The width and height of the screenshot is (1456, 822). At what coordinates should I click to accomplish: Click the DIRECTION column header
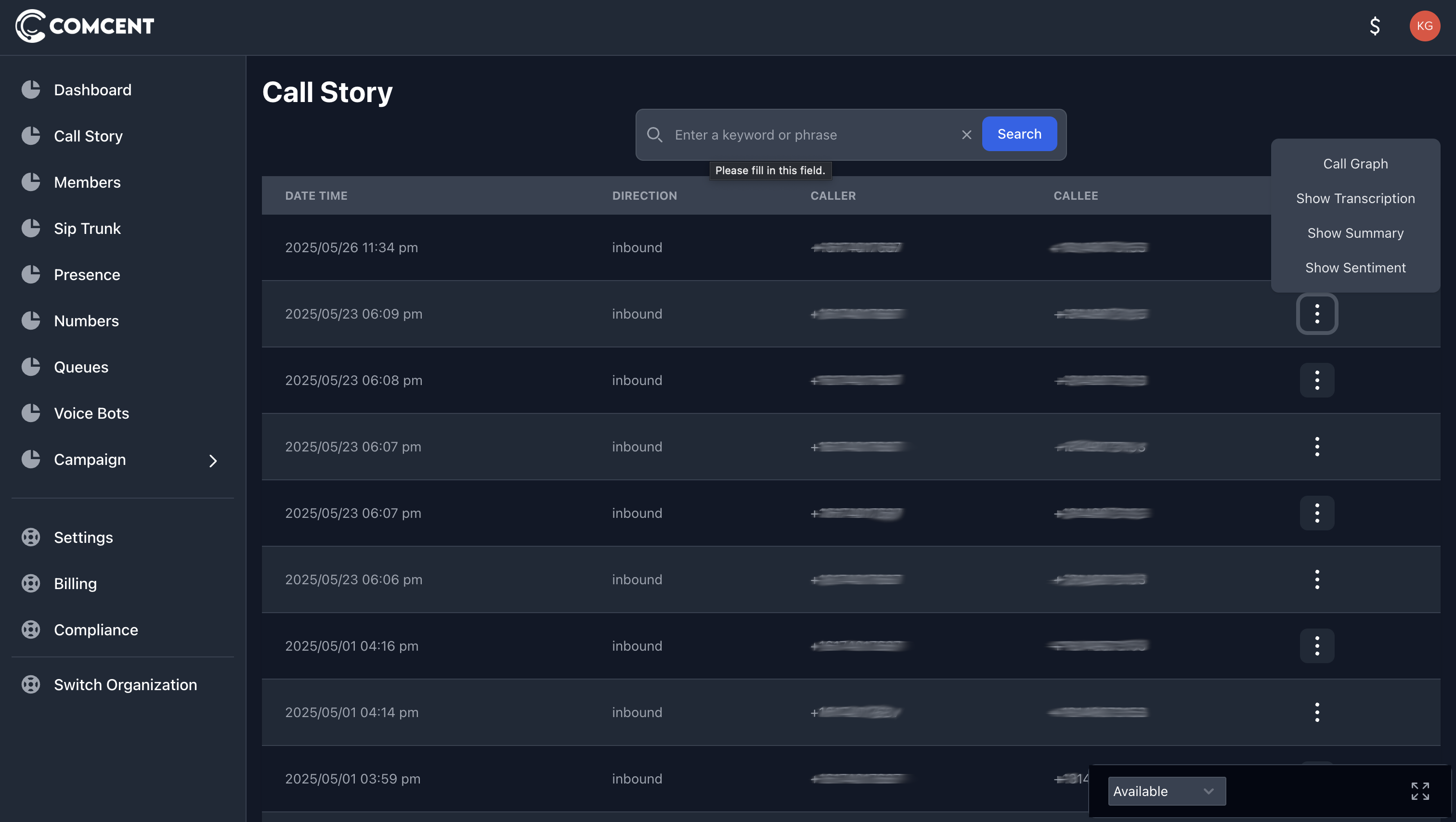pos(644,195)
